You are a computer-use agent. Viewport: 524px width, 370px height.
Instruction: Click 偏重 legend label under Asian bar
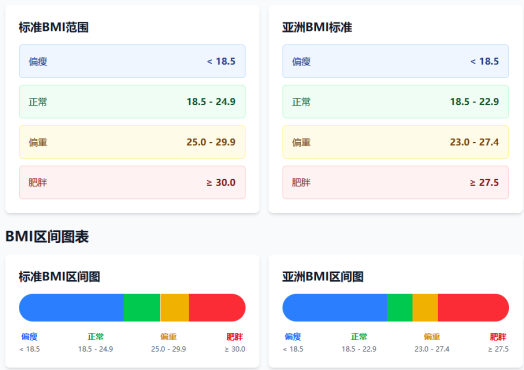click(x=432, y=337)
